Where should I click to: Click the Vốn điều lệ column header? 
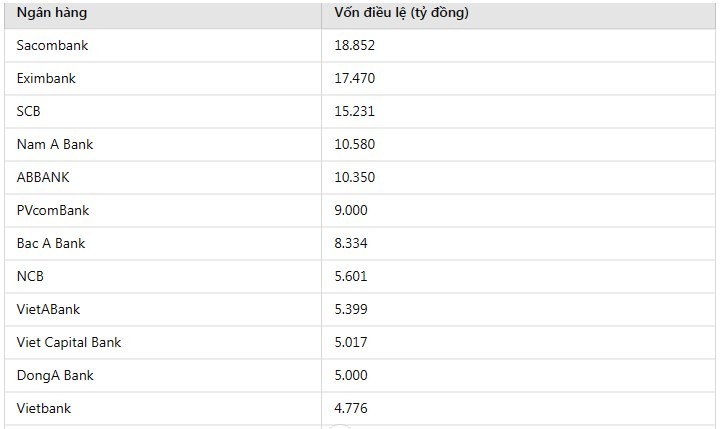(401, 12)
